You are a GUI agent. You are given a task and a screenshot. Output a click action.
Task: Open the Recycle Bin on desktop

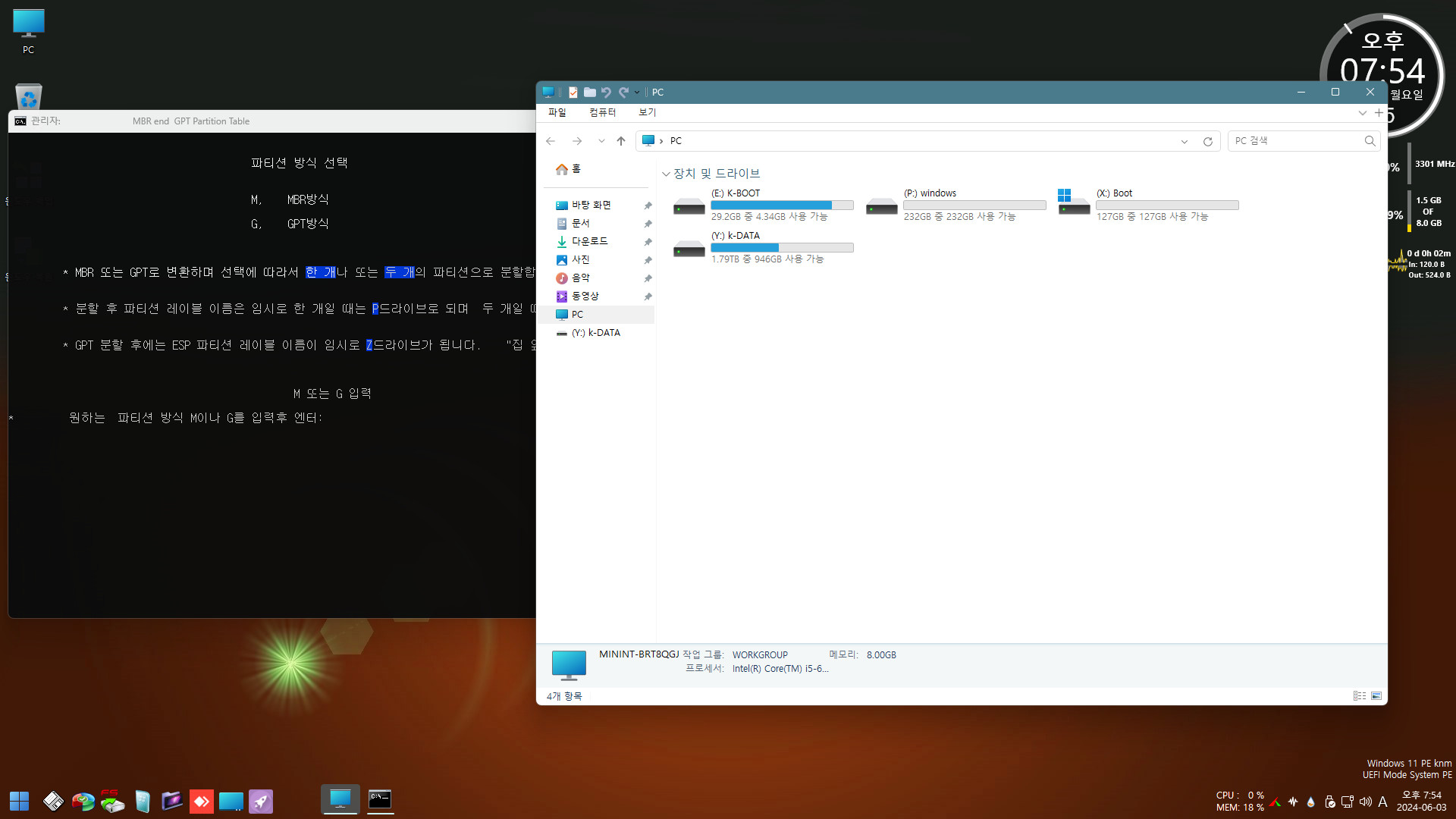coord(29,96)
